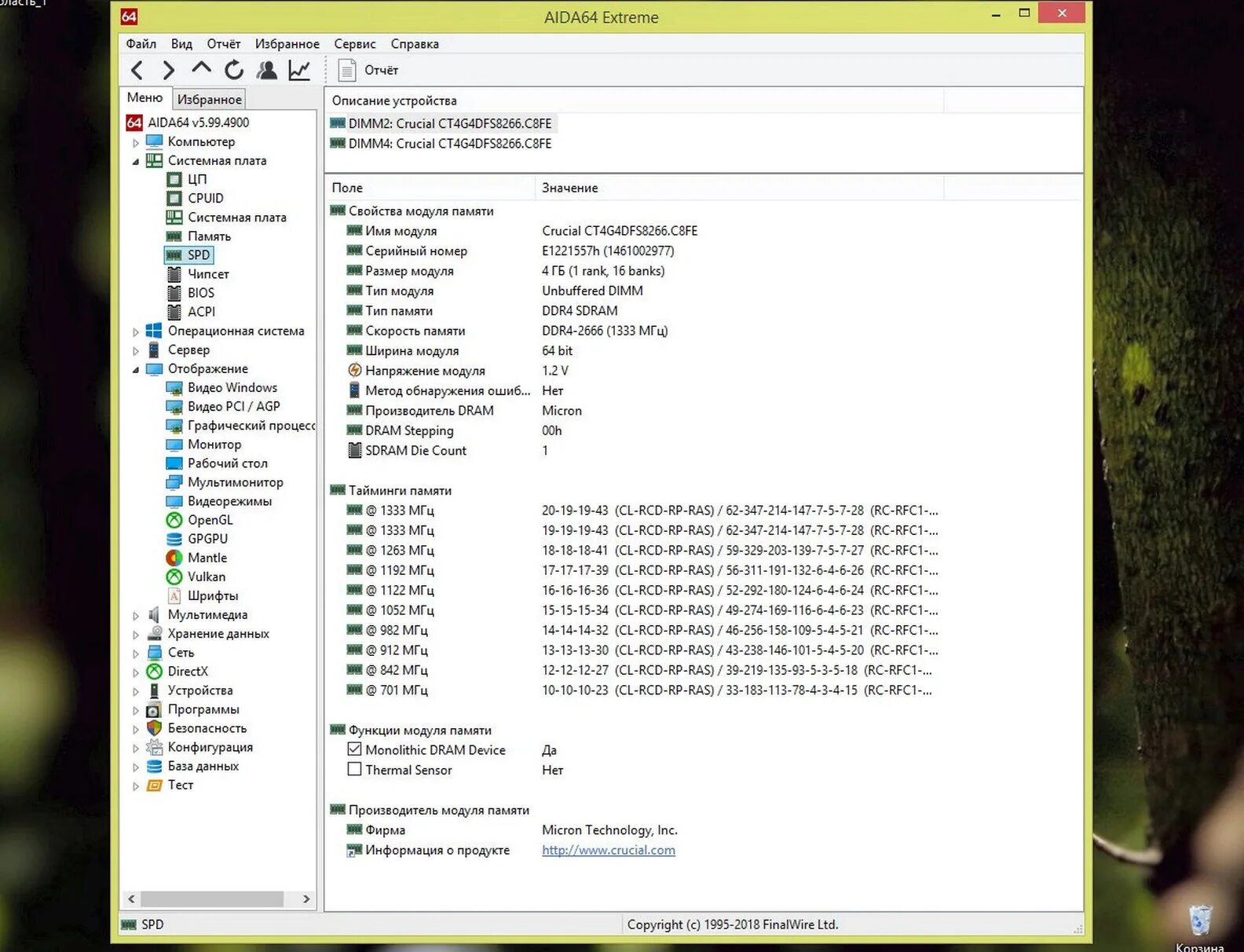This screenshot has width=1244, height=952.
Task: Click the Отчёт report page icon
Action: pyautogui.click(x=347, y=71)
